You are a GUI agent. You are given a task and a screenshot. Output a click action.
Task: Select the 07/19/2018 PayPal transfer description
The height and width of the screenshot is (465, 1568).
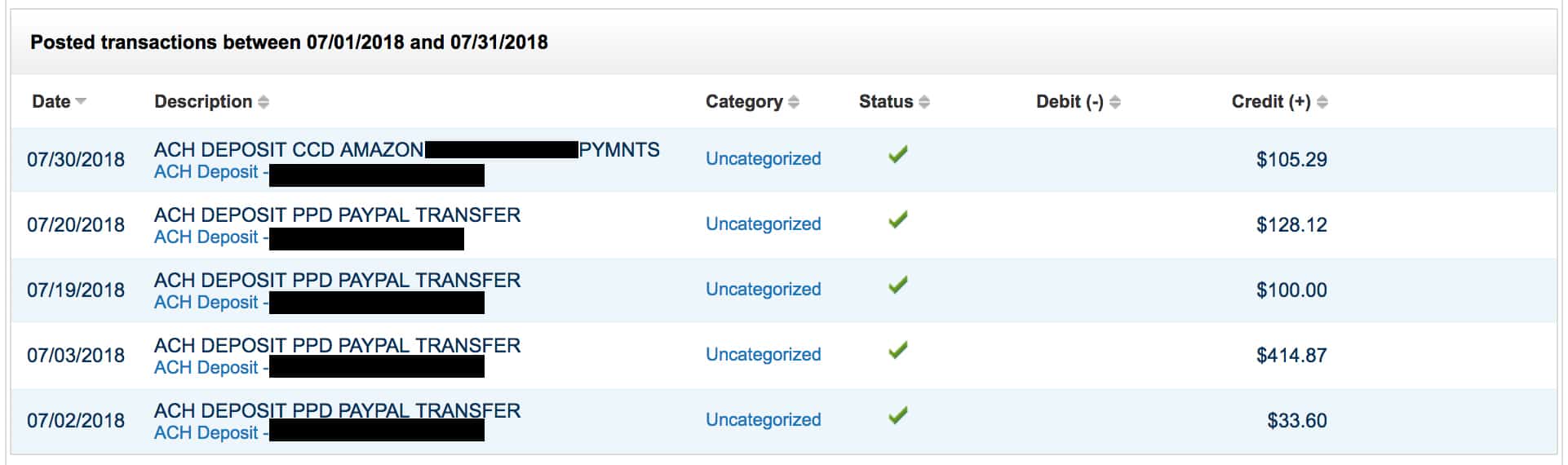pyautogui.click(x=337, y=280)
